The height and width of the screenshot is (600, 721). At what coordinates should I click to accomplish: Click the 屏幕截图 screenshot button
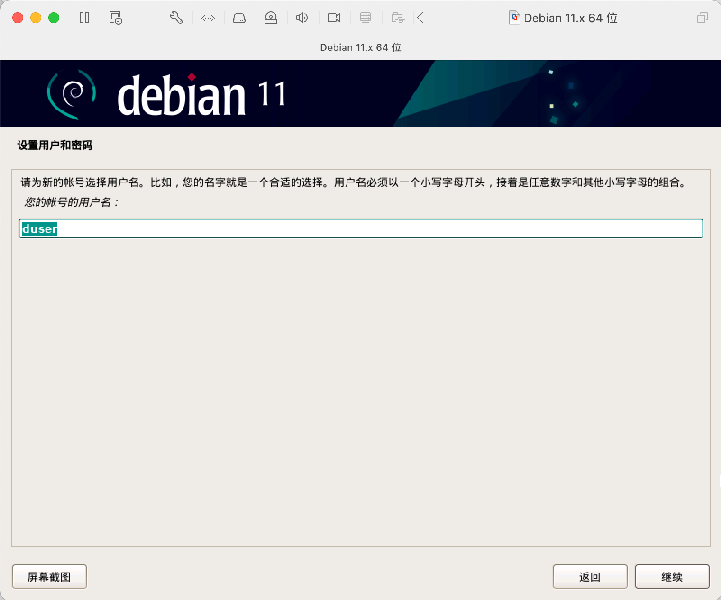click(49, 577)
